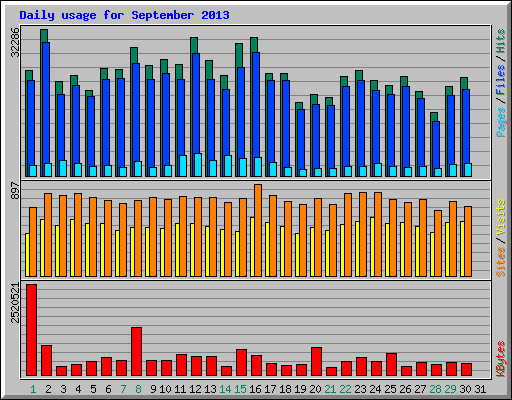Screen dimensions: 512x400
Task: Select day label '28' on the x-axis
Action: click(435, 389)
